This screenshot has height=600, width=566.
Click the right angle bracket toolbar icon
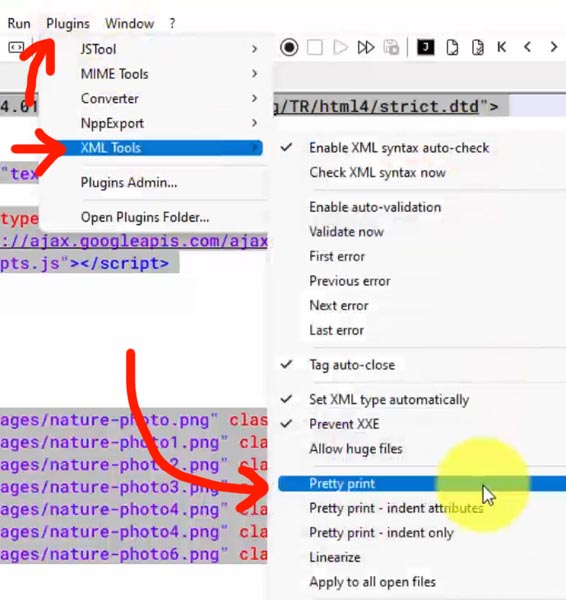tap(553, 47)
